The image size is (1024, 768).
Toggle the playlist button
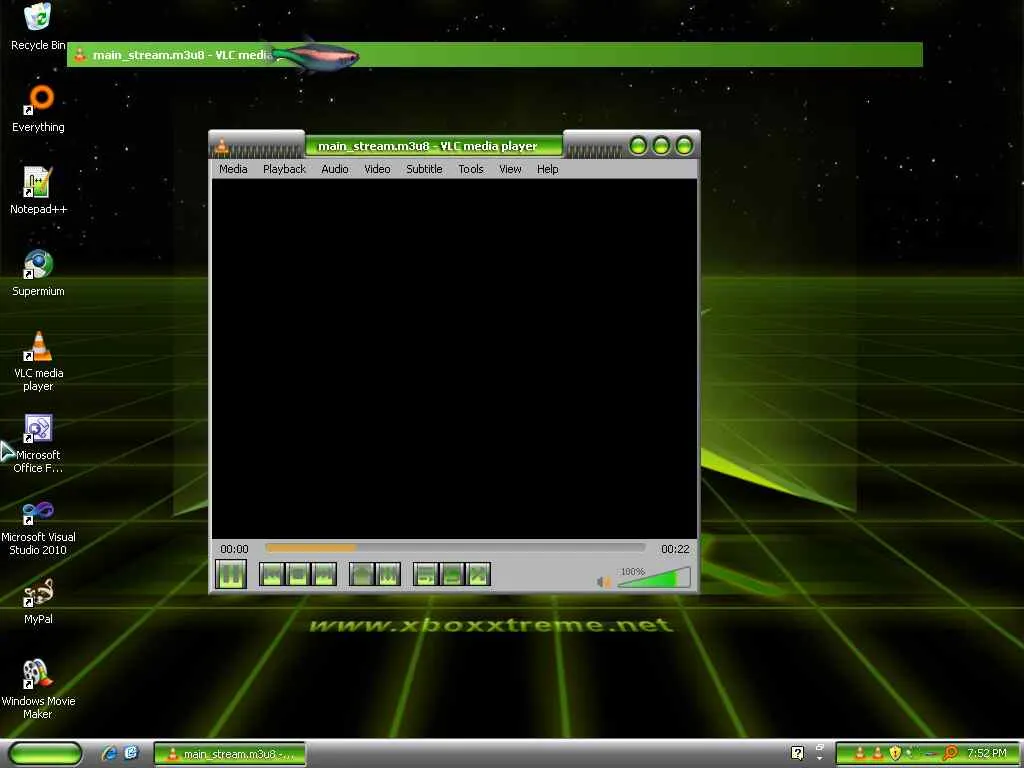pos(426,575)
